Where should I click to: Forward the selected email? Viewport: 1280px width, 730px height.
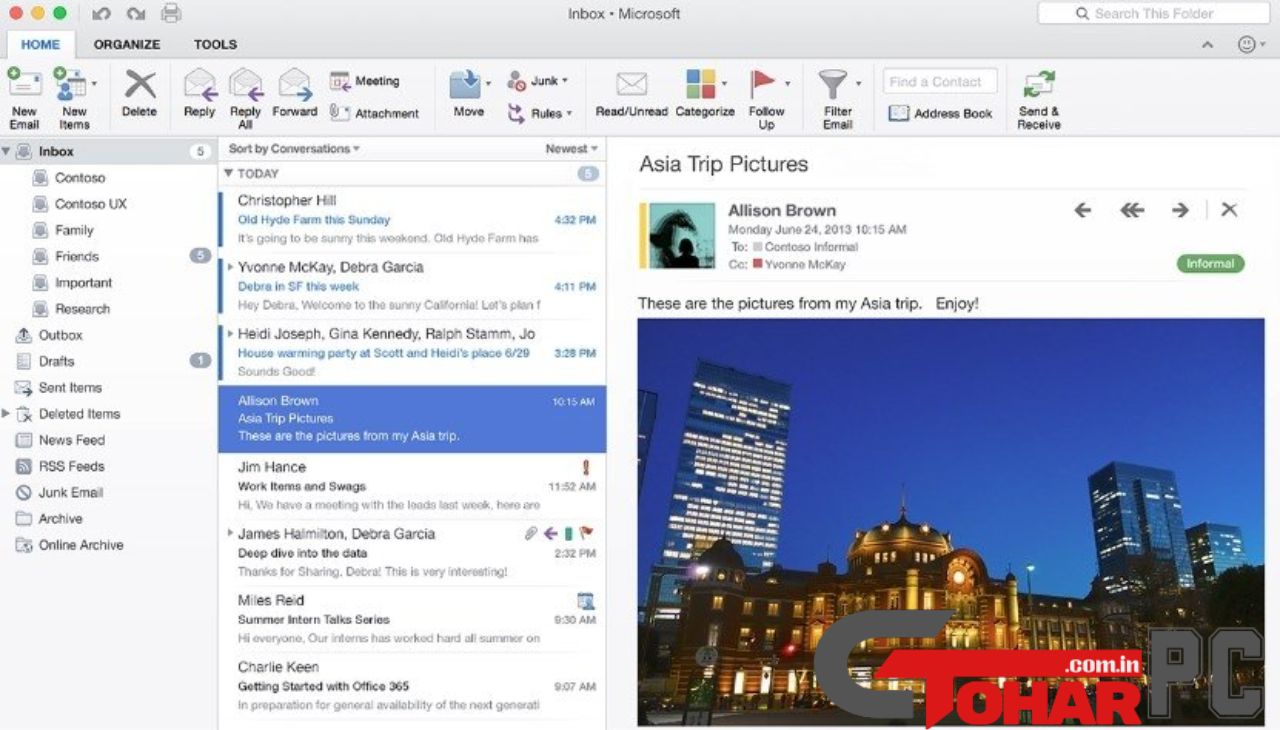click(294, 94)
